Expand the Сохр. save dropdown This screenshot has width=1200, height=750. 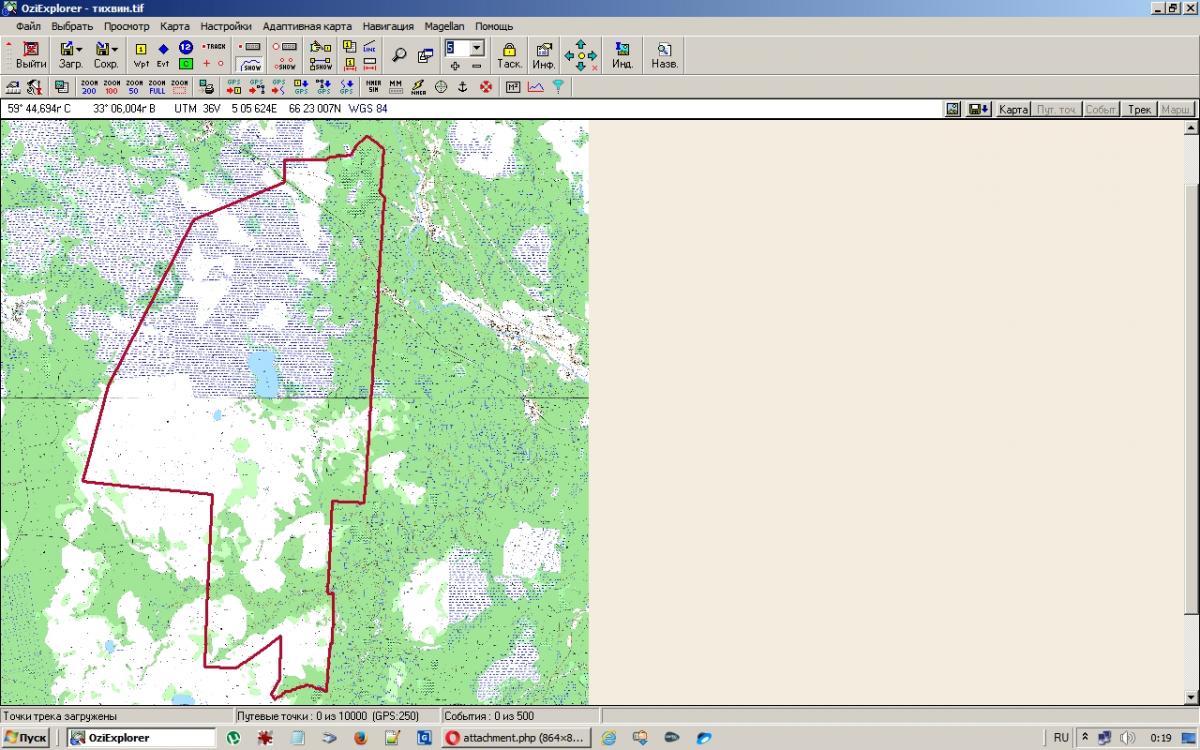click(x=115, y=48)
